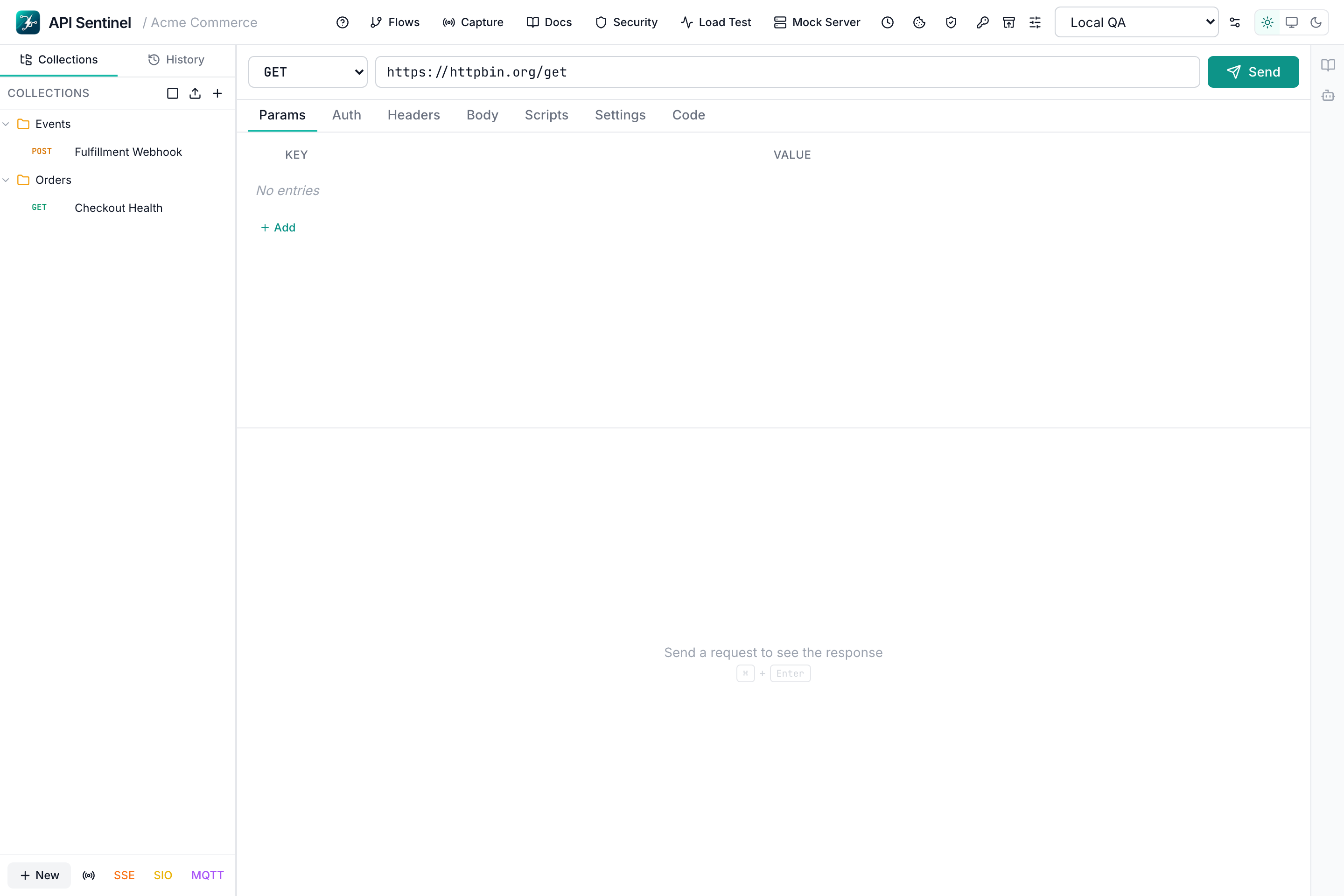Open the help question-mark icon
The image size is (1344, 896).
coord(342,22)
